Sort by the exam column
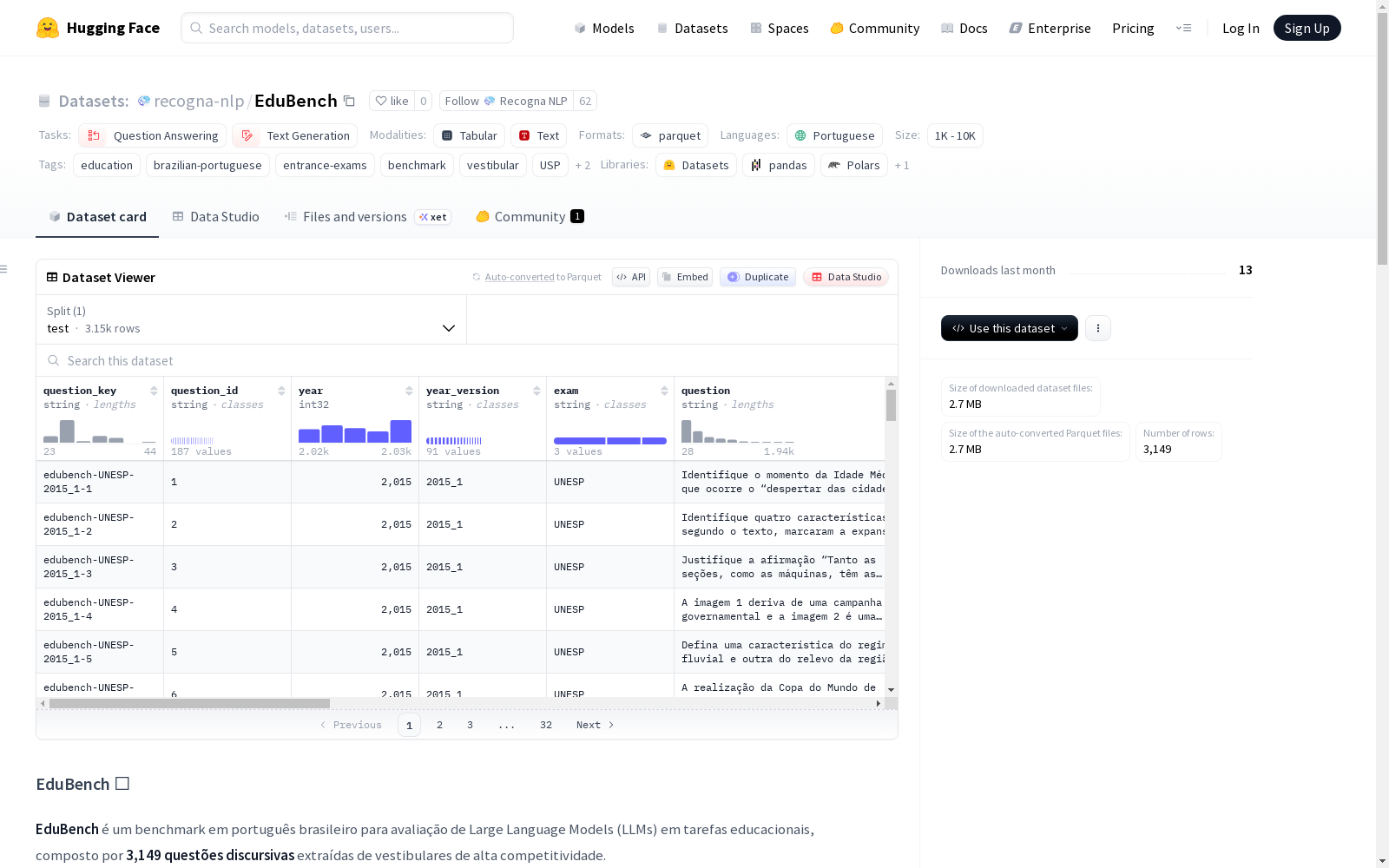This screenshot has height=868, width=1389. click(664, 391)
